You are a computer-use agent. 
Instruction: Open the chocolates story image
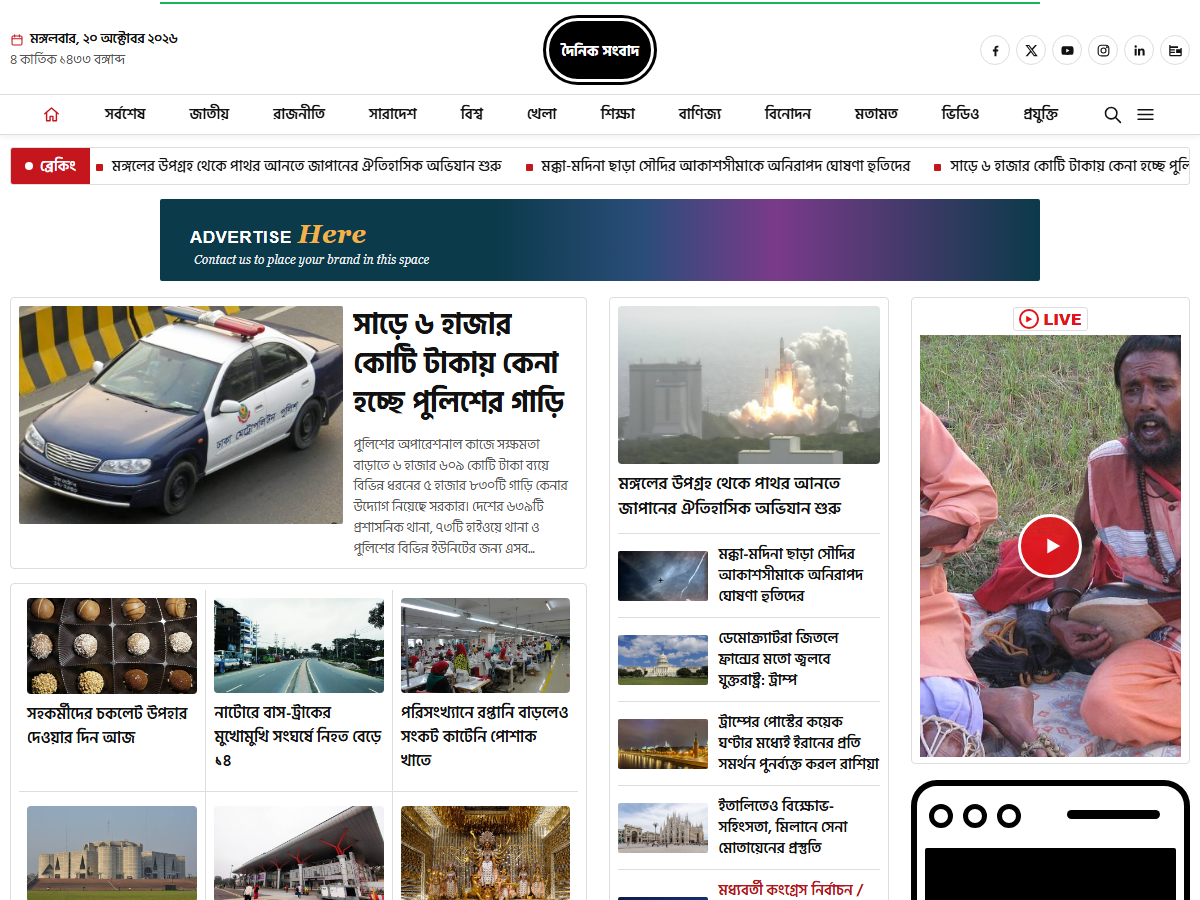pos(112,646)
